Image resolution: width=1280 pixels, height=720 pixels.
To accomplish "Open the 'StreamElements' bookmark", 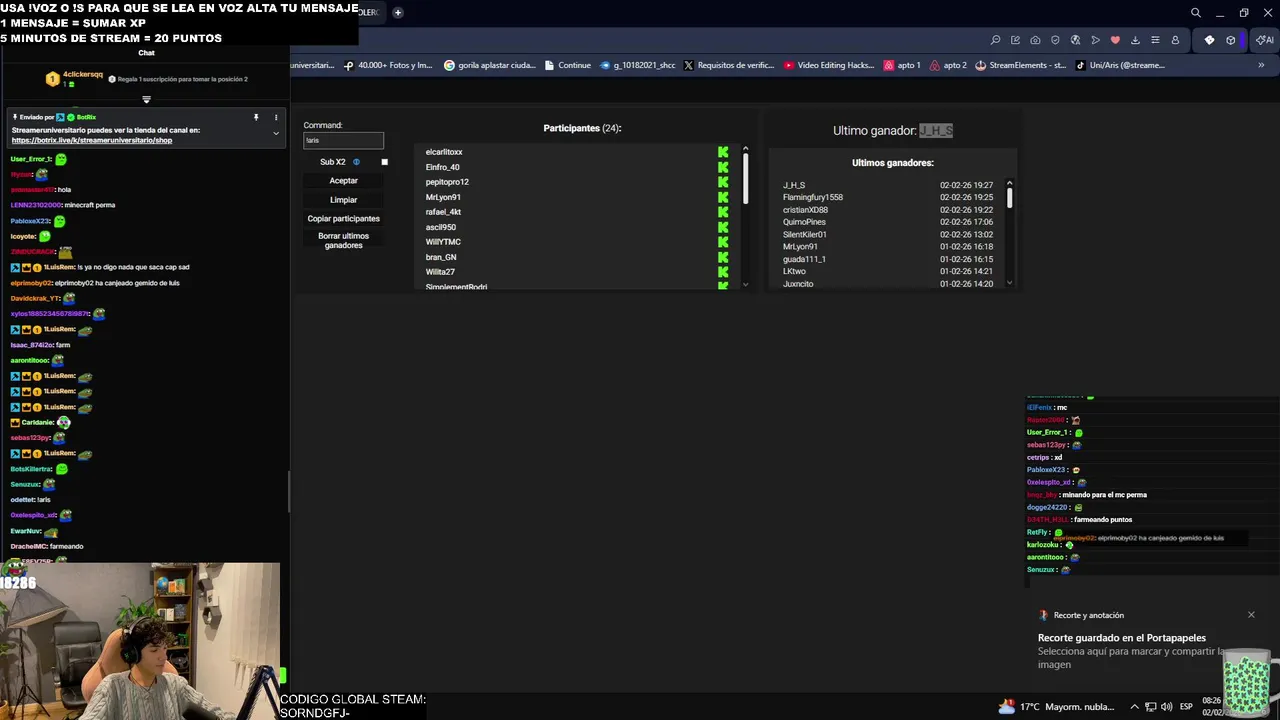I will pyautogui.click(x=1020, y=65).
